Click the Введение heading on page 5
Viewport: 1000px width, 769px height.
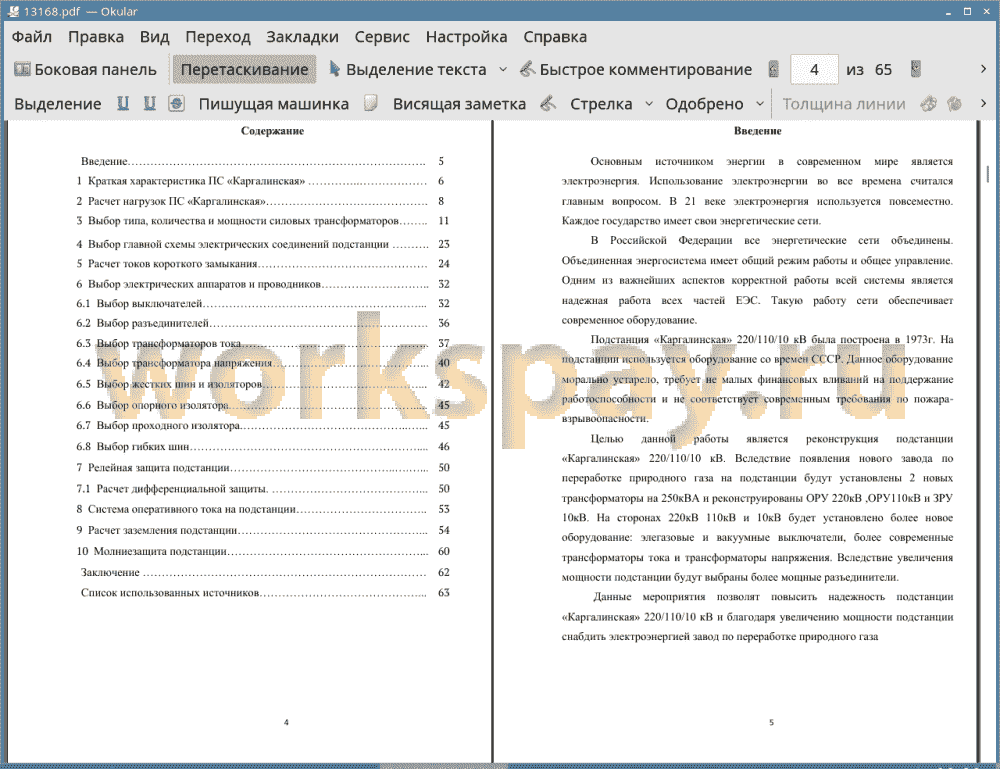pyautogui.click(x=757, y=131)
